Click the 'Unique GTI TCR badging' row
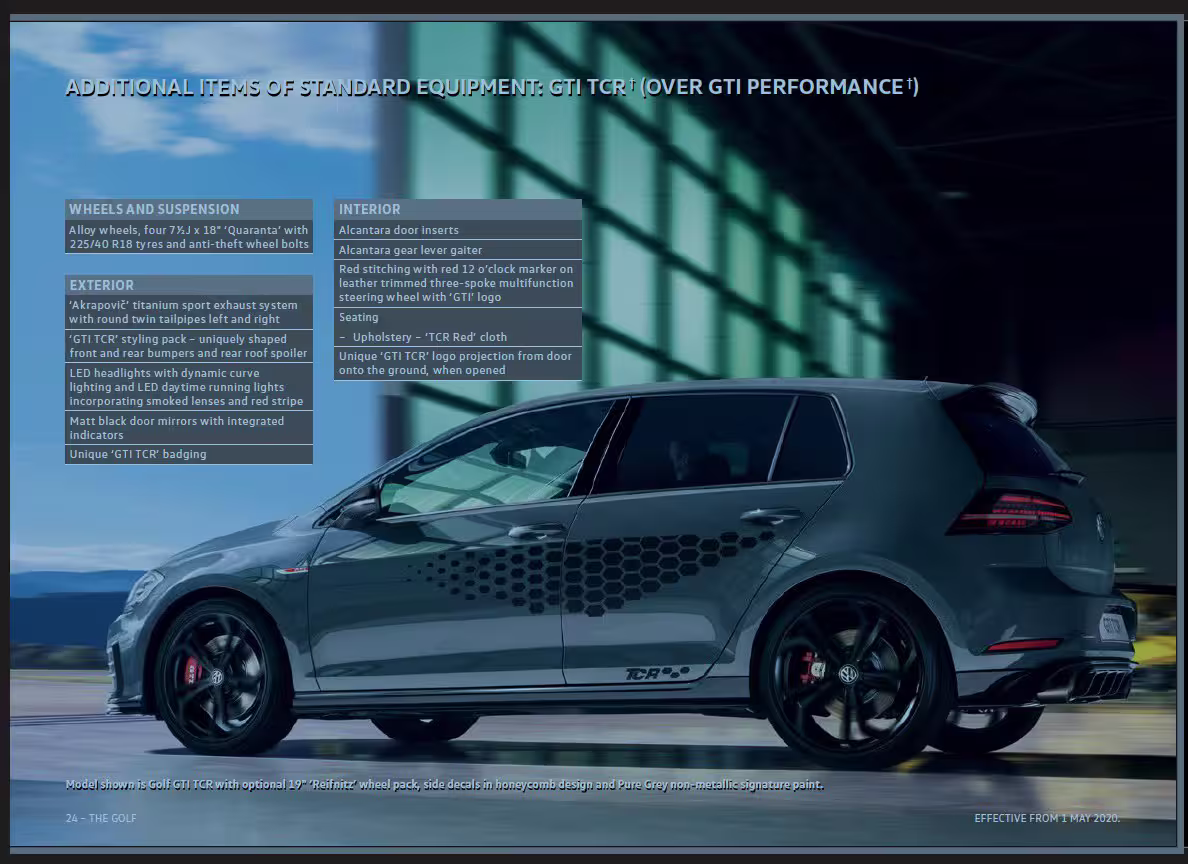This screenshot has width=1188, height=864. click(x=189, y=455)
